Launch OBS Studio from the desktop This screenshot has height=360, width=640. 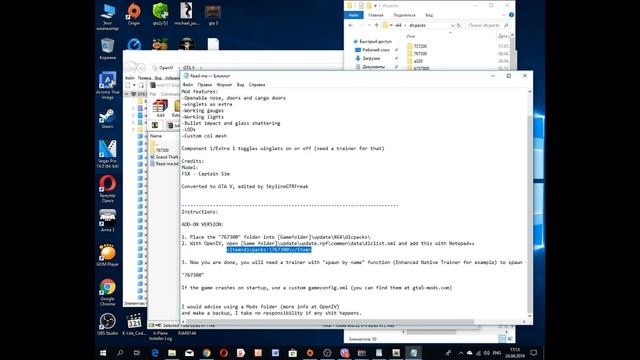point(107,324)
